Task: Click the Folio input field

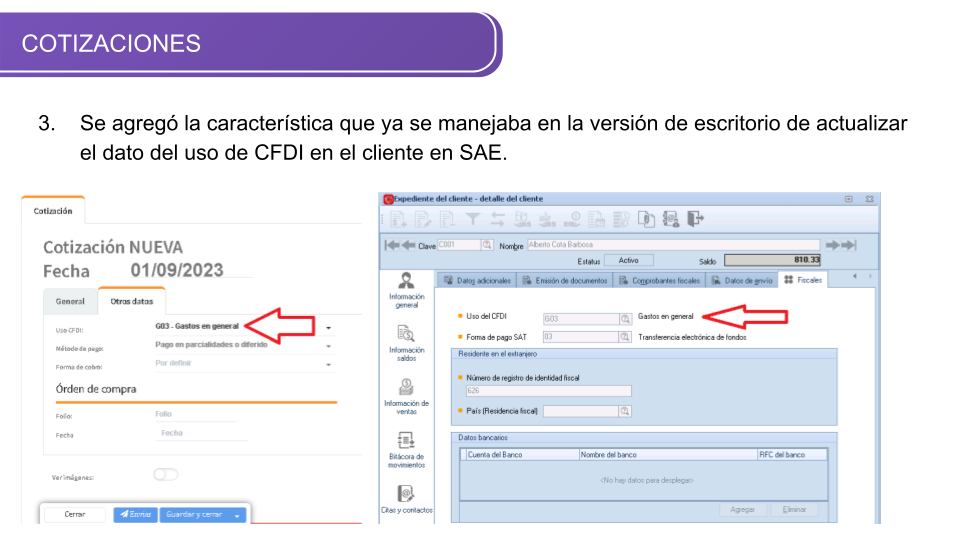Action: (195, 414)
